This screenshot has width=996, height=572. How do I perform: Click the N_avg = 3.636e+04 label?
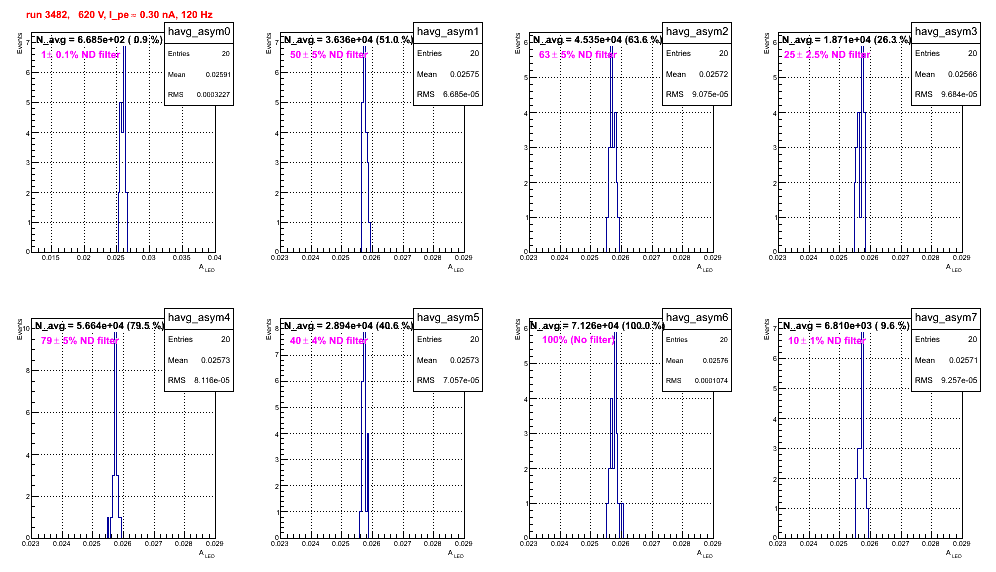(348, 40)
